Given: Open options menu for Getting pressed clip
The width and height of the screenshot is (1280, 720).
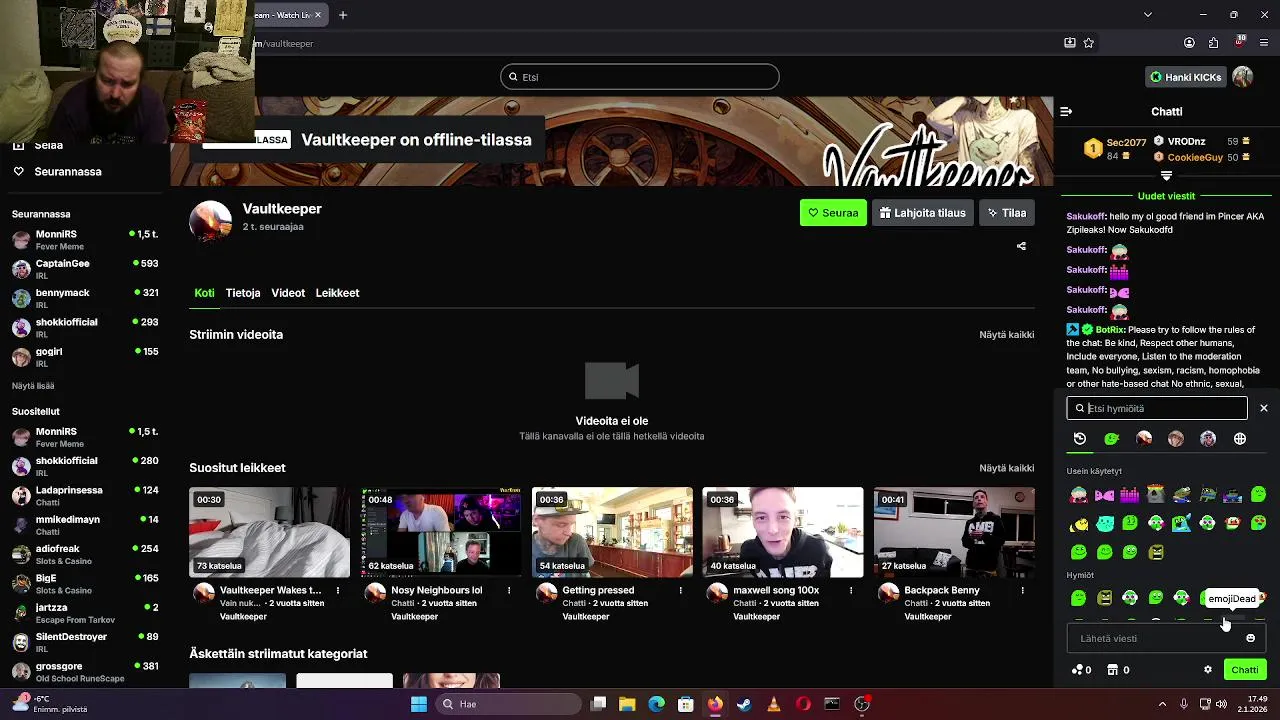Looking at the screenshot, I should pyautogui.click(x=680, y=591).
